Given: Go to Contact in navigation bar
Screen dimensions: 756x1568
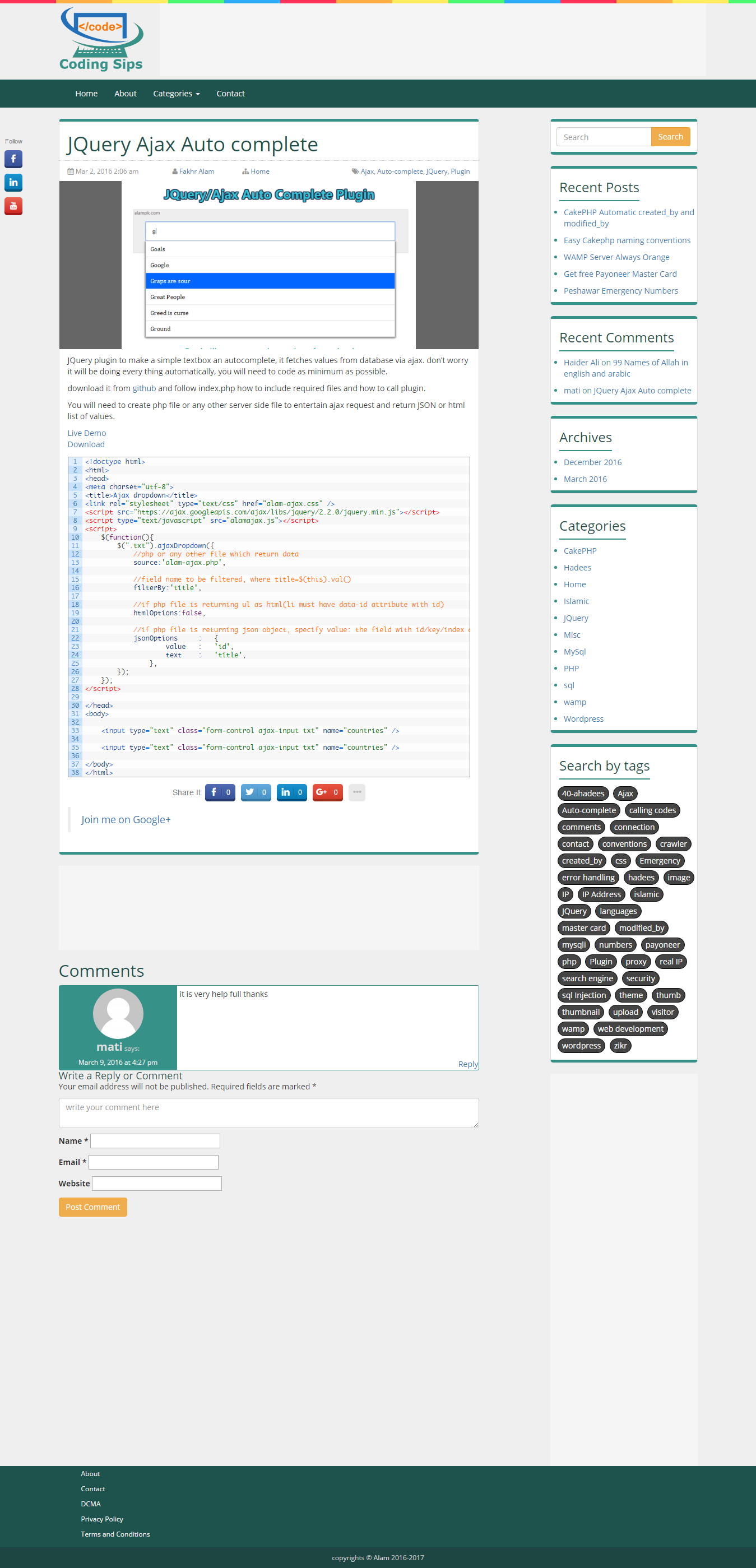Looking at the screenshot, I should point(230,93).
